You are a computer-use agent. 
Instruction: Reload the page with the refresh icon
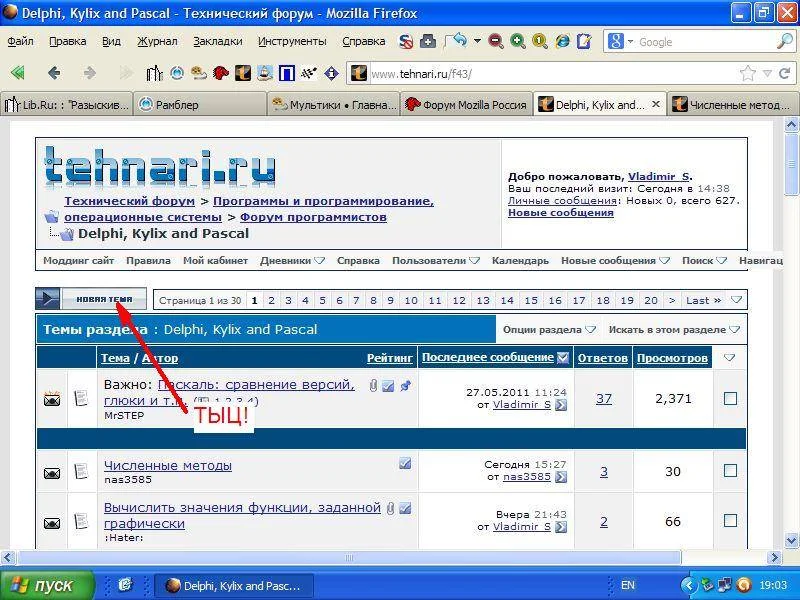pos(785,74)
